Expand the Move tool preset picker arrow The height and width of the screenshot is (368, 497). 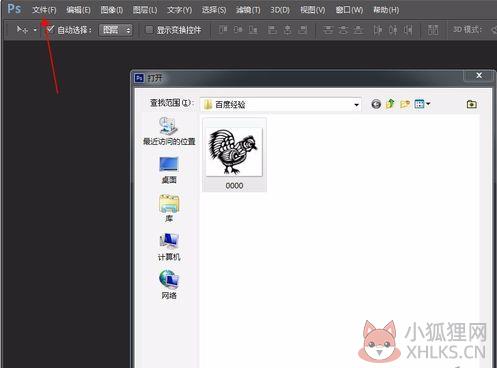[x=35, y=30]
